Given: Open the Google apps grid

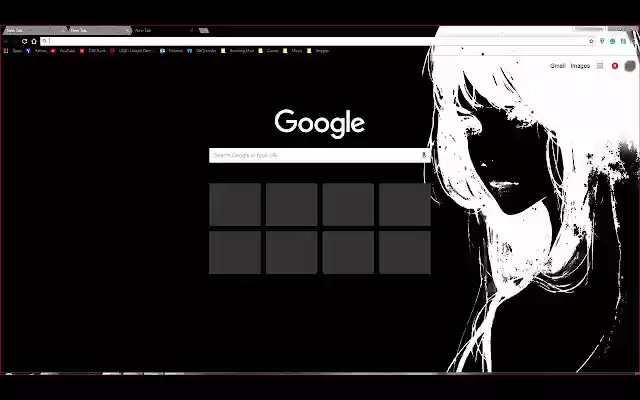Looking at the screenshot, I should point(600,66).
